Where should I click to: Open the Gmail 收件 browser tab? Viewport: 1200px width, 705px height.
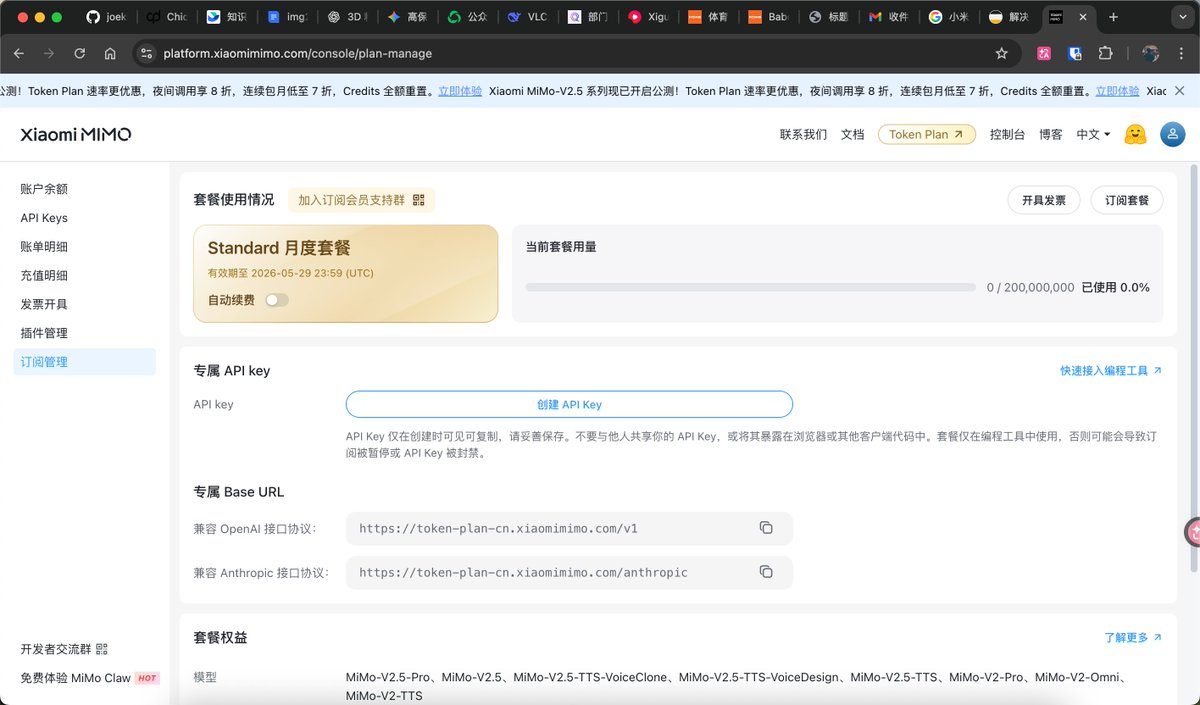(886, 17)
